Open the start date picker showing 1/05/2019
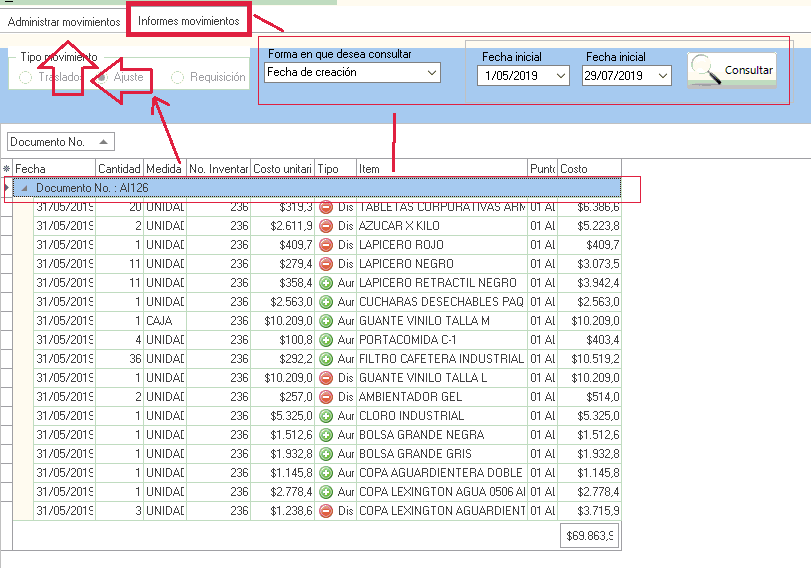811x568 pixels. coord(560,76)
